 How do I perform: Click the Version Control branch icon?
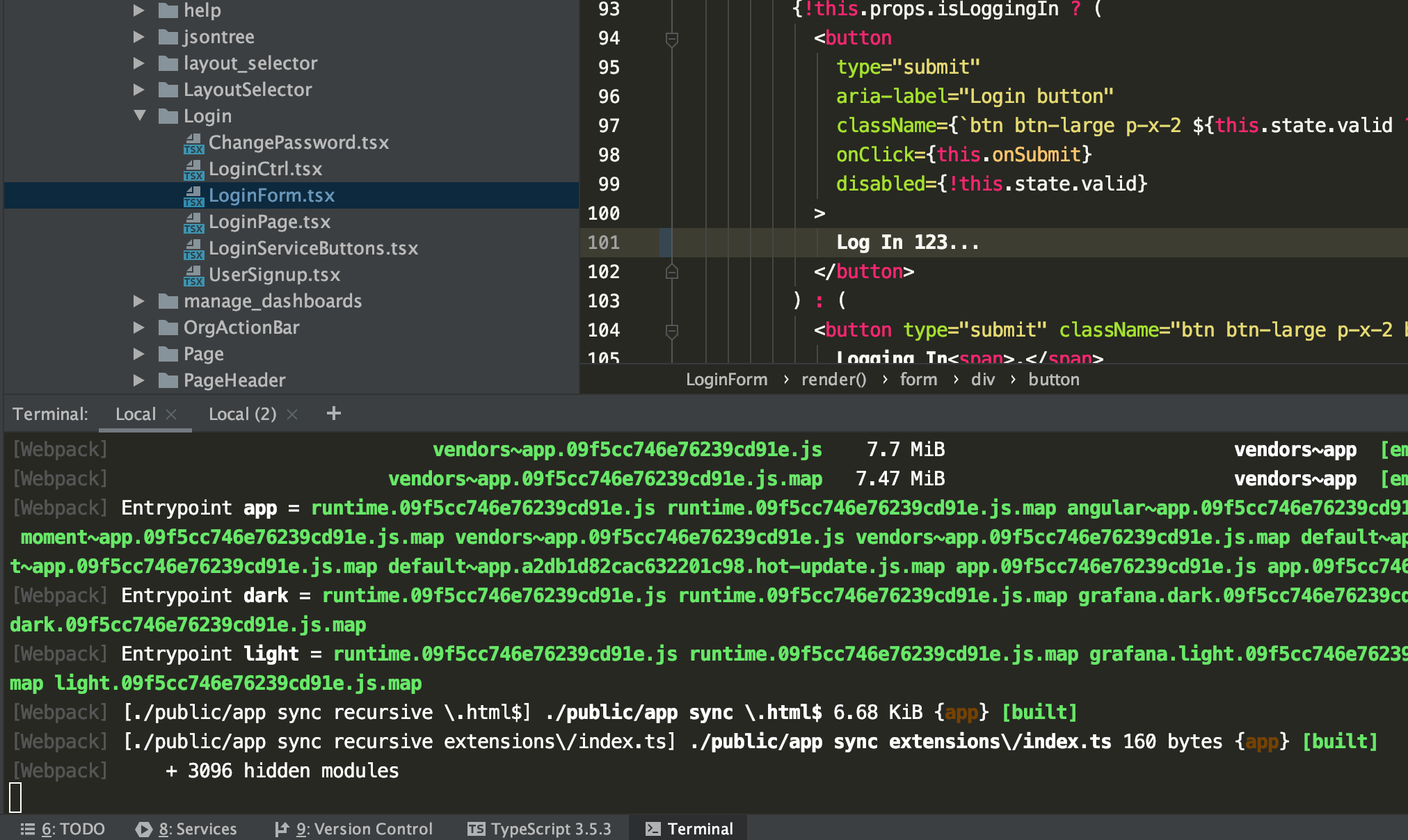click(x=281, y=829)
